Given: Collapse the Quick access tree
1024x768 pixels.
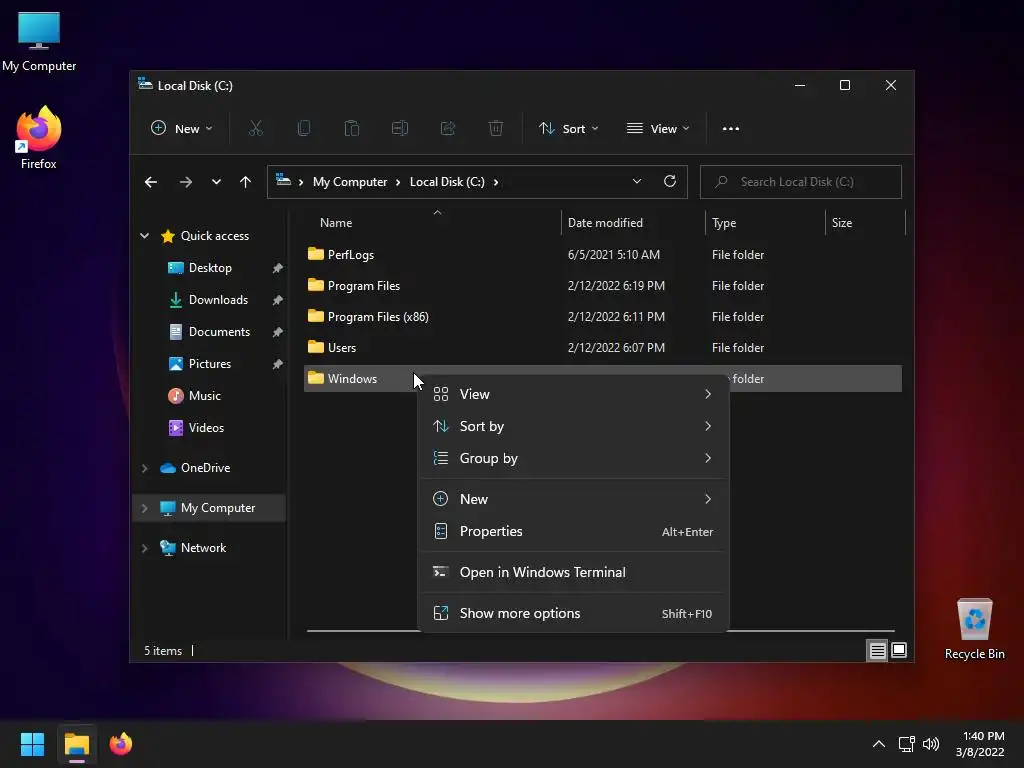Looking at the screenshot, I should pyautogui.click(x=144, y=236).
